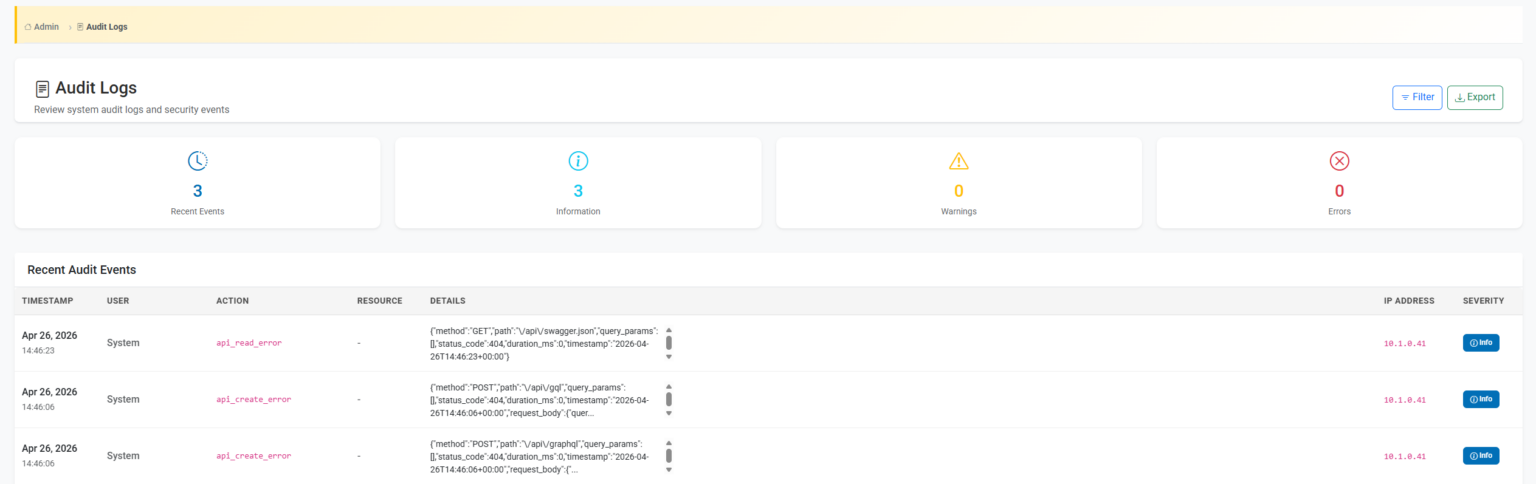Image resolution: width=1536 pixels, height=484 pixels.
Task: Click the USER column header
Action: click(118, 300)
